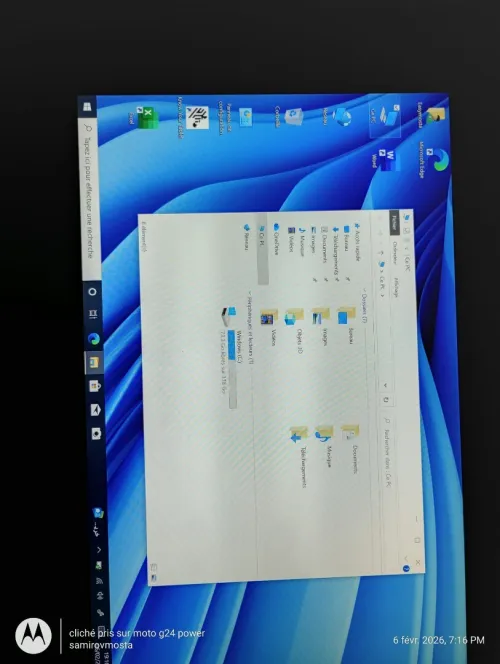Viewport: 500px width, 664px height.
Task: Open the user folder icon above Edge
Action: (x=433, y=115)
